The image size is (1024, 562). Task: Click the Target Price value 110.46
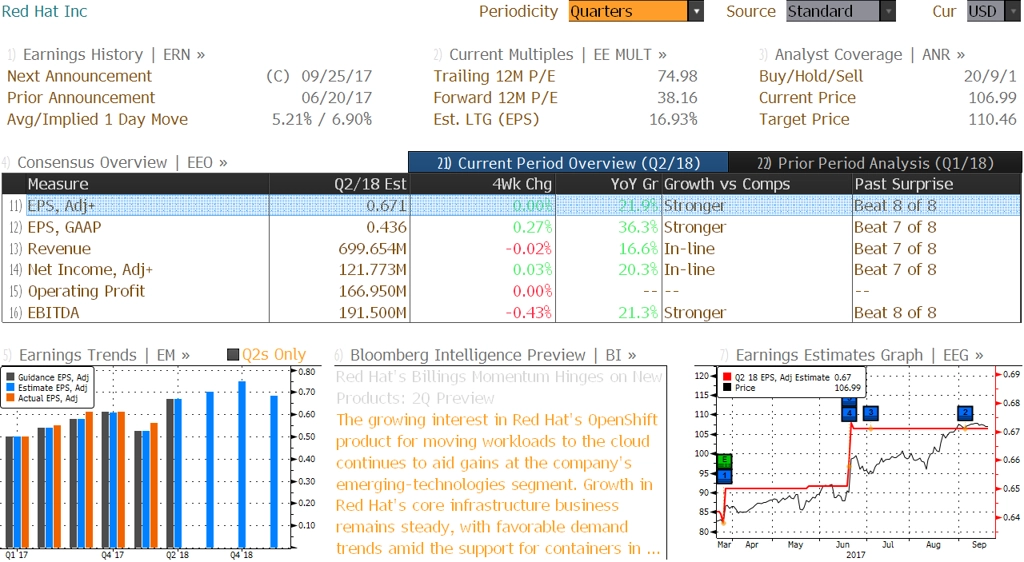tap(993, 119)
